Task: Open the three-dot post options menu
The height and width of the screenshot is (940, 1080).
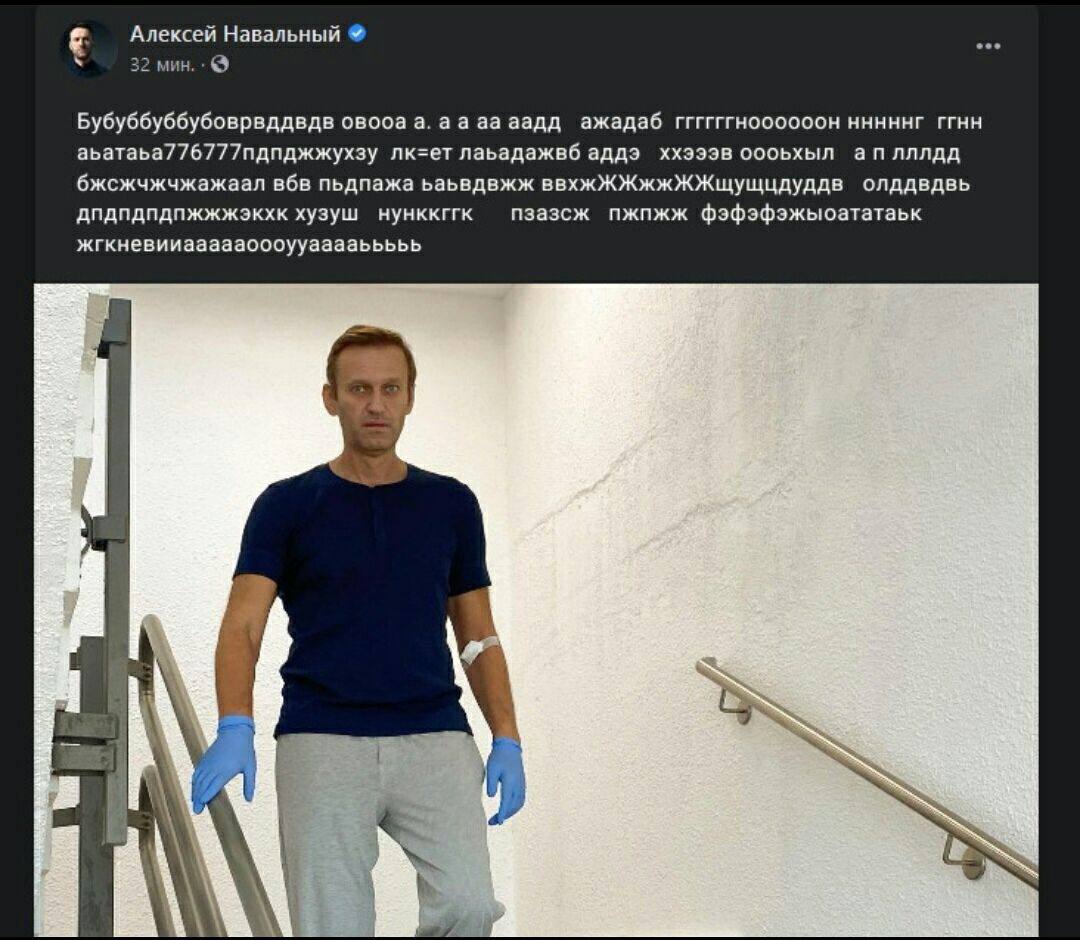Action: pos(988,46)
